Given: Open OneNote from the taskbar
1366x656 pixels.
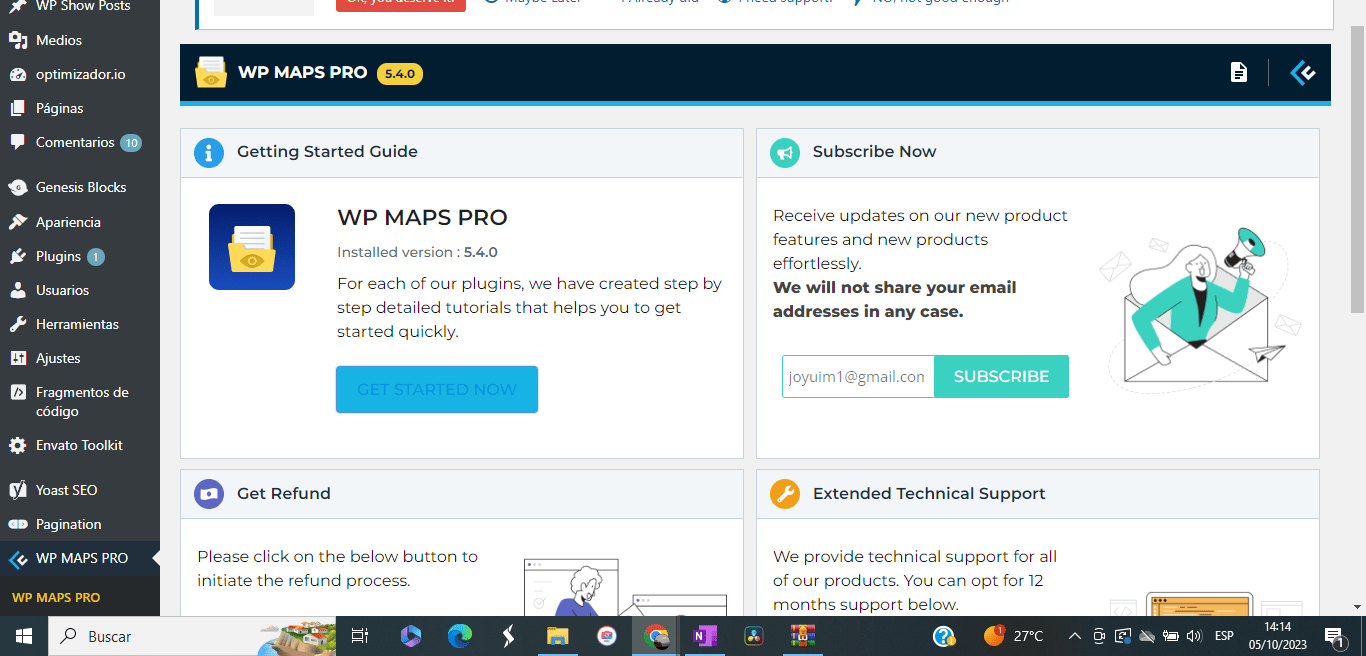Looking at the screenshot, I should point(705,636).
